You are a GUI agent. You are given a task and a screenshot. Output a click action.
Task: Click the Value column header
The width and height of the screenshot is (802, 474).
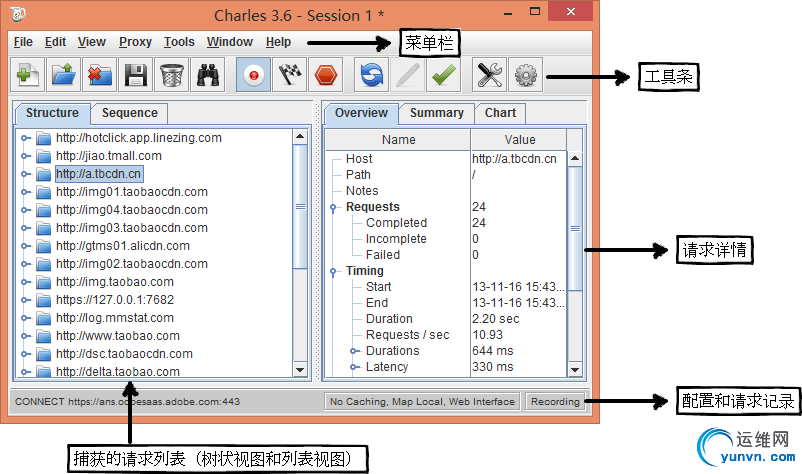519,140
